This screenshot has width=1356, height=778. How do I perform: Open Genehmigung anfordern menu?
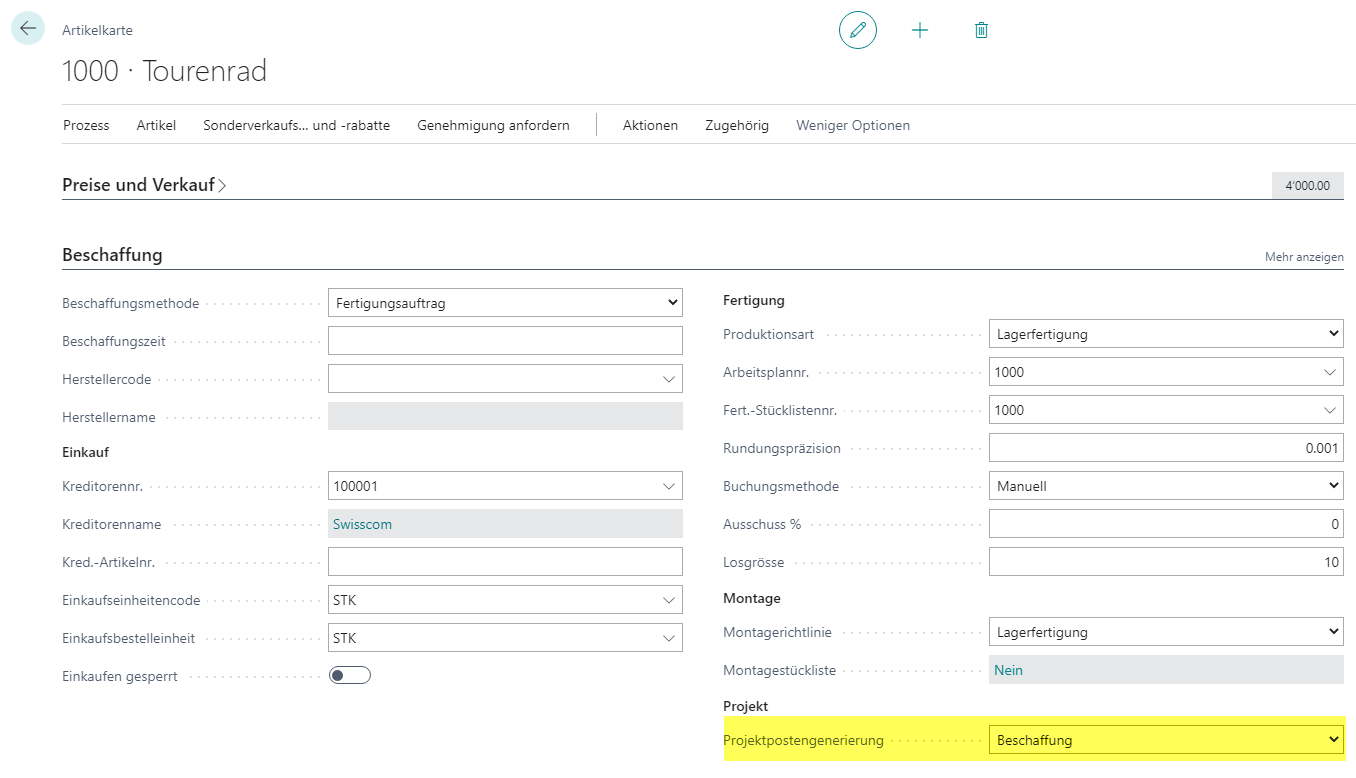click(x=493, y=125)
